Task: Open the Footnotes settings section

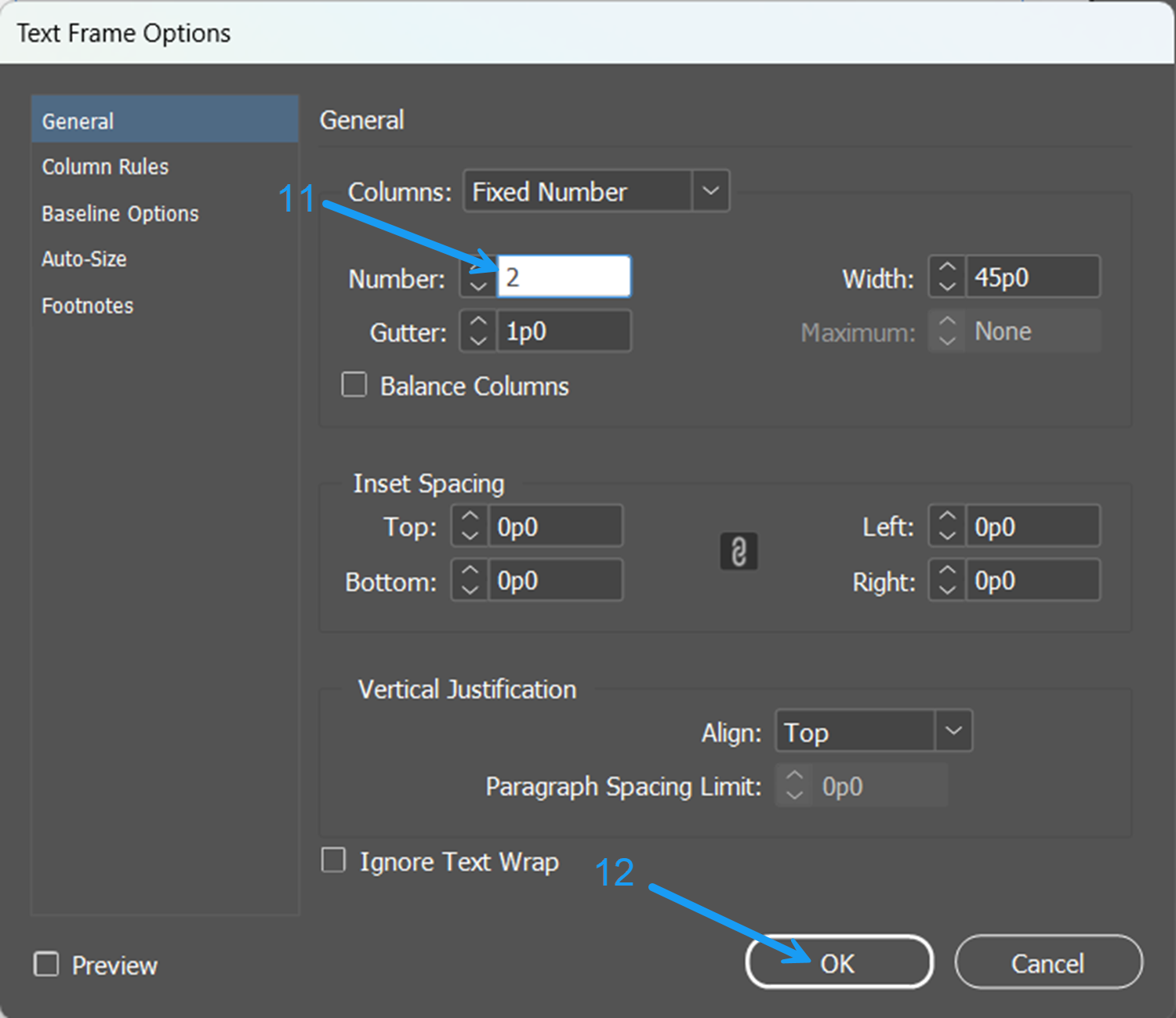Action: (x=87, y=306)
